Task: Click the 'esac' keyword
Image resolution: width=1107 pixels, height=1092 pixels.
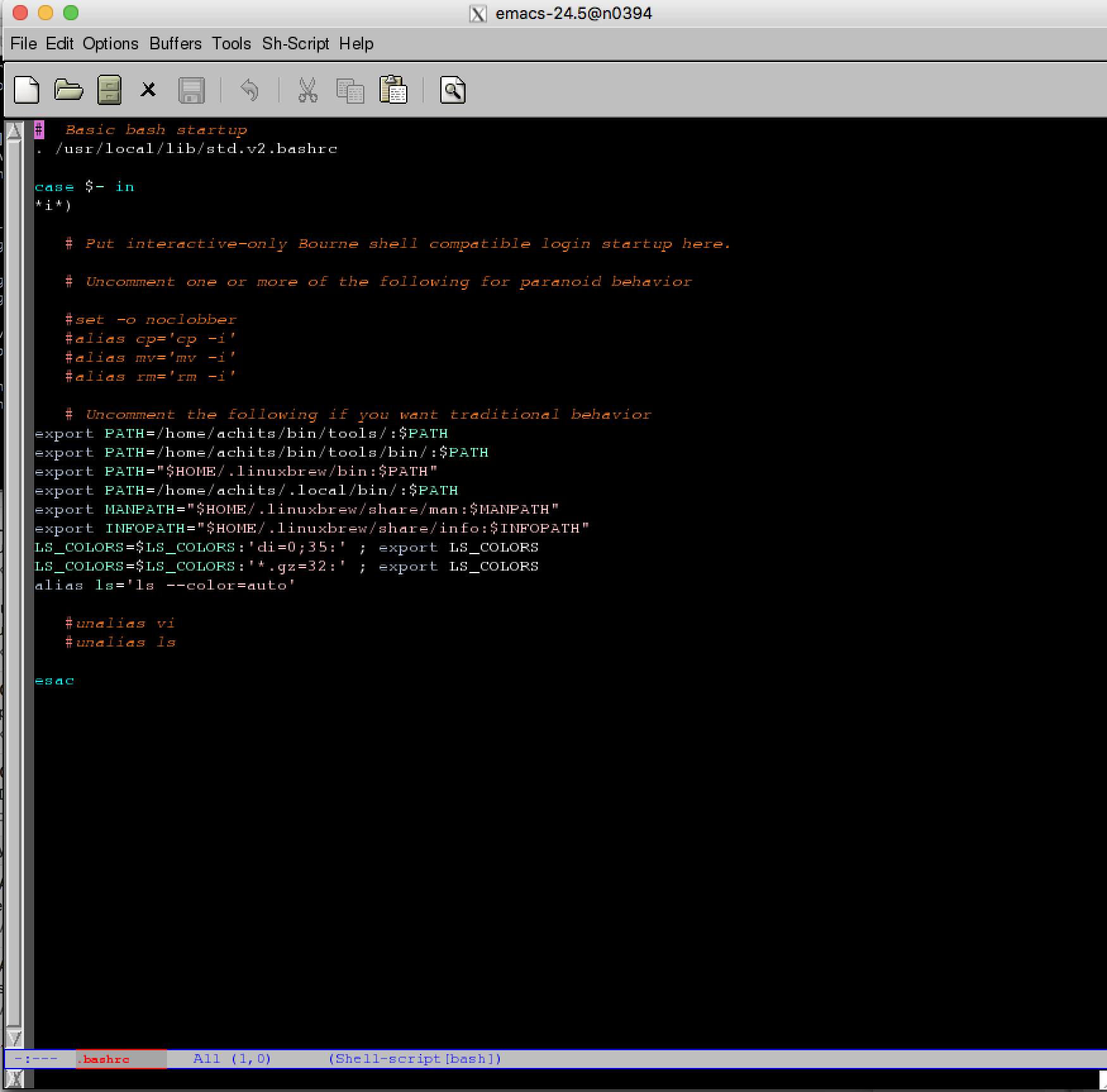Action: [54, 681]
